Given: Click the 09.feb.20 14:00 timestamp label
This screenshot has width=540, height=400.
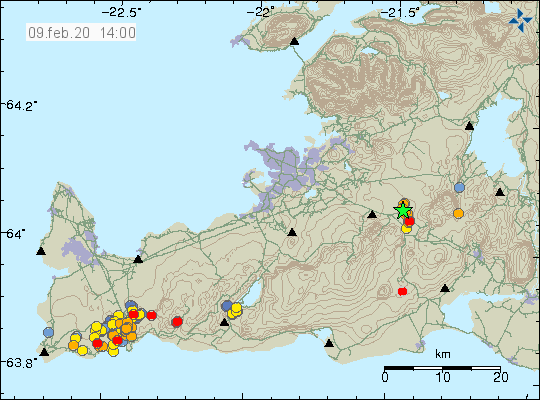Looking at the screenshot, I should 81,33.
